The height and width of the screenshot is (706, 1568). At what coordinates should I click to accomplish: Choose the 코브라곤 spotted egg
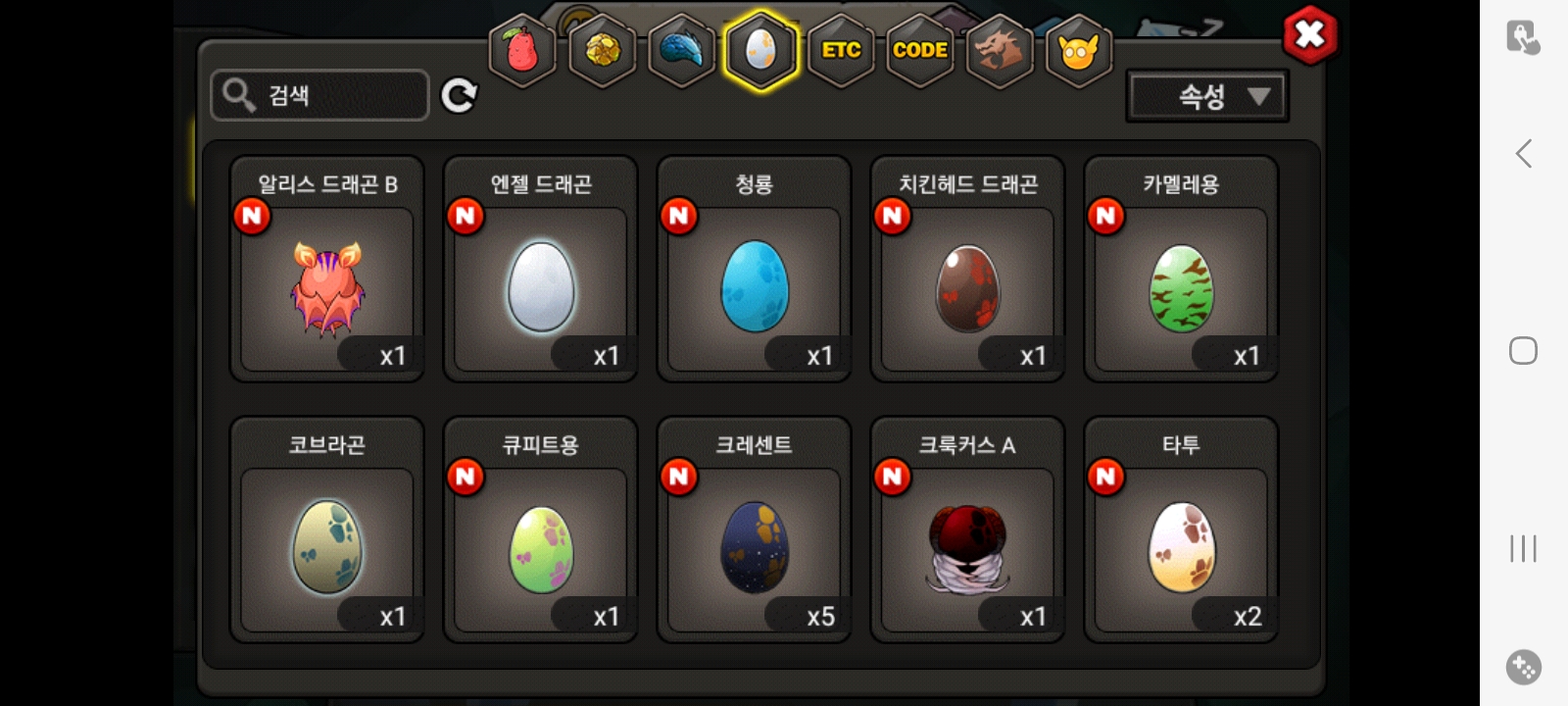point(327,529)
